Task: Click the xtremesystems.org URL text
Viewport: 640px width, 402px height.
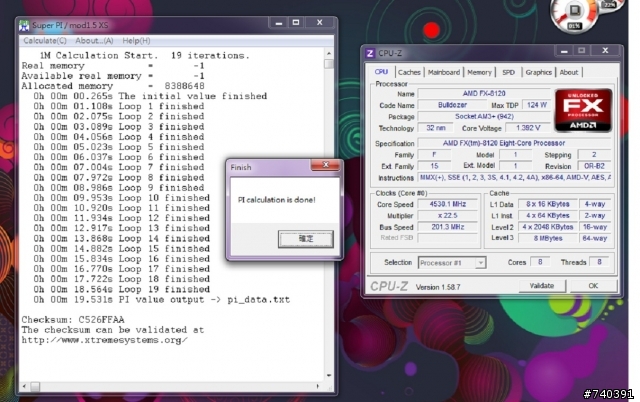Action: pos(104,340)
